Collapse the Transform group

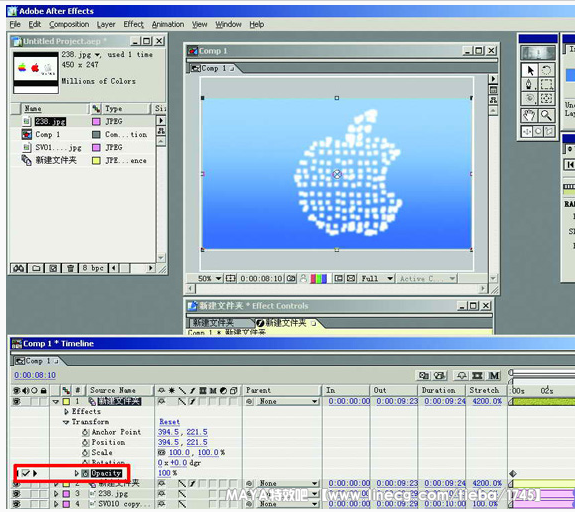pos(66,422)
